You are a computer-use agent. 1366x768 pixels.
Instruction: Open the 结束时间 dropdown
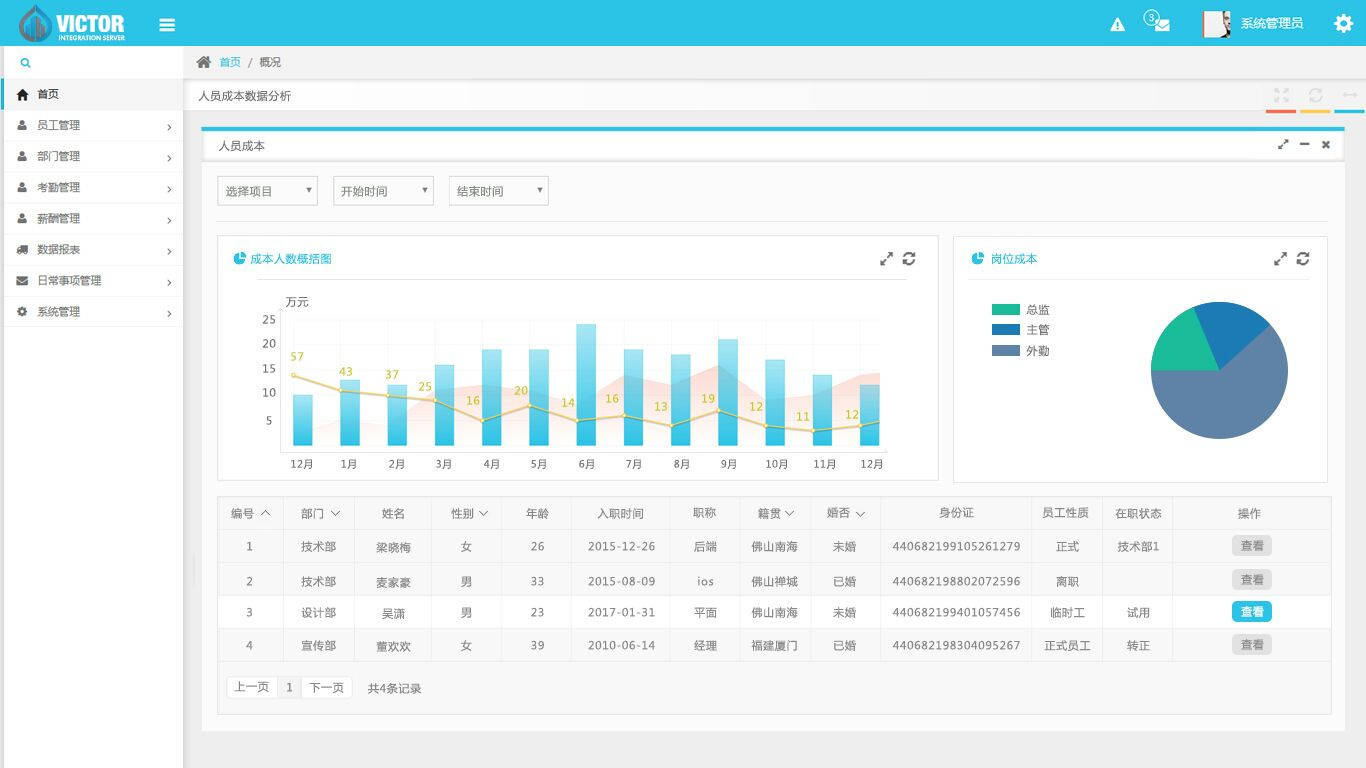[x=498, y=191]
